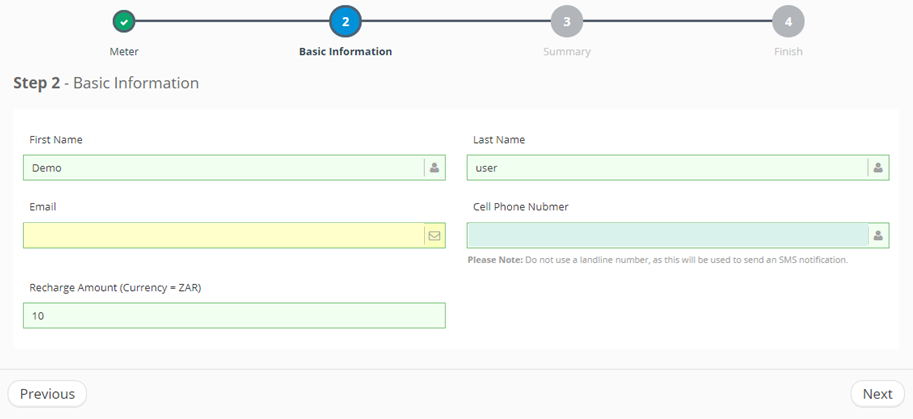Image resolution: width=913 pixels, height=419 pixels.
Task: Click the person icon in First Name field
Action: point(434,168)
